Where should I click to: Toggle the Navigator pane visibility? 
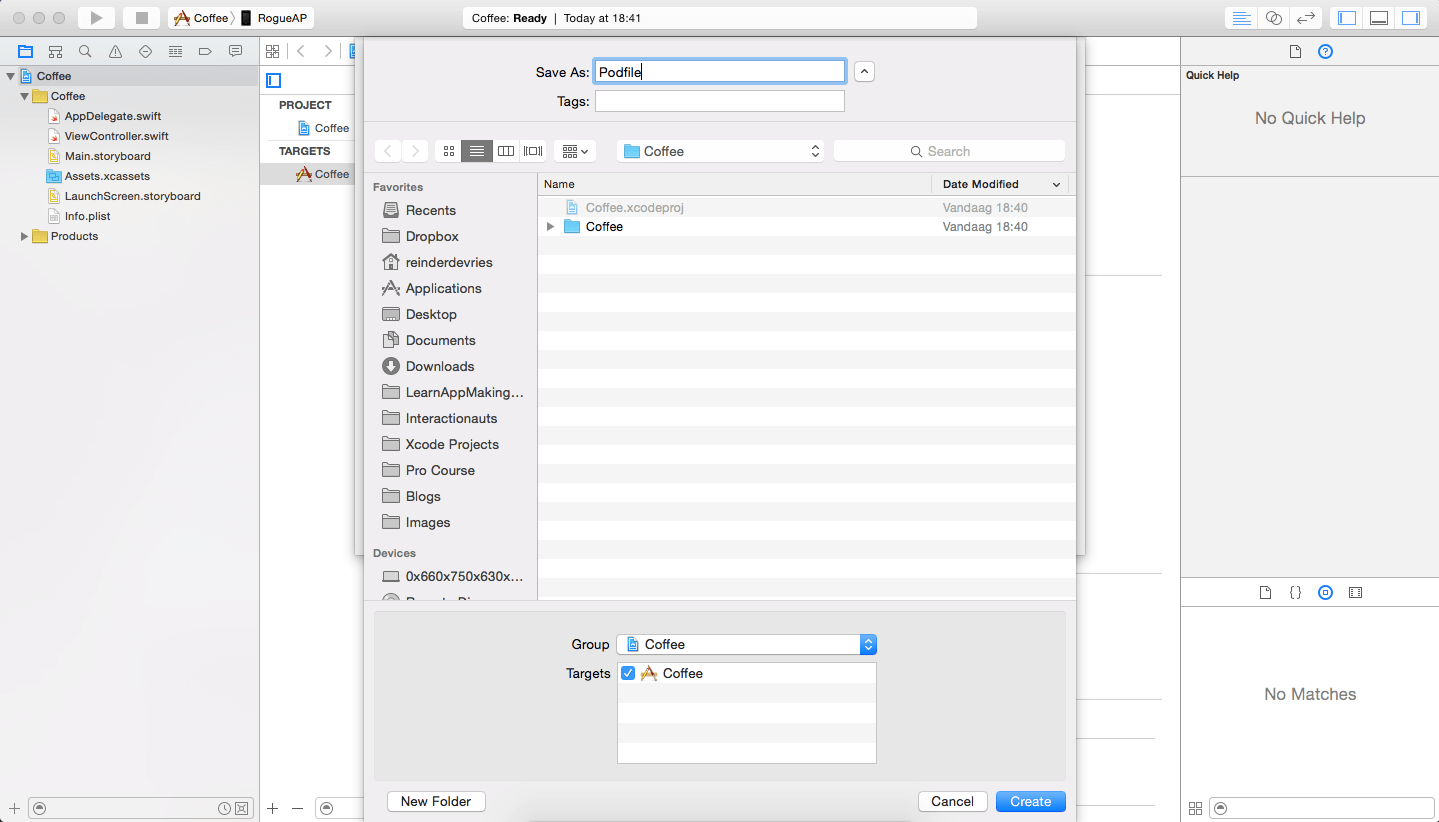click(1347, 18)
